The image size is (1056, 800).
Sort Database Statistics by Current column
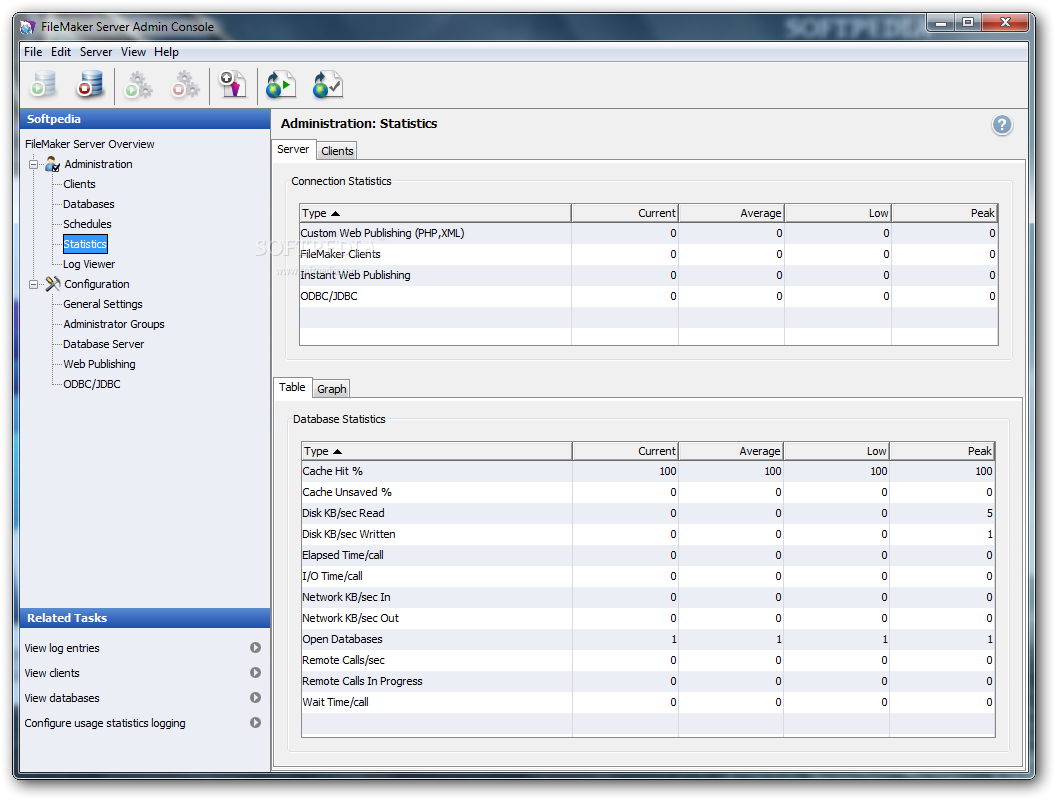coord(625,451)
